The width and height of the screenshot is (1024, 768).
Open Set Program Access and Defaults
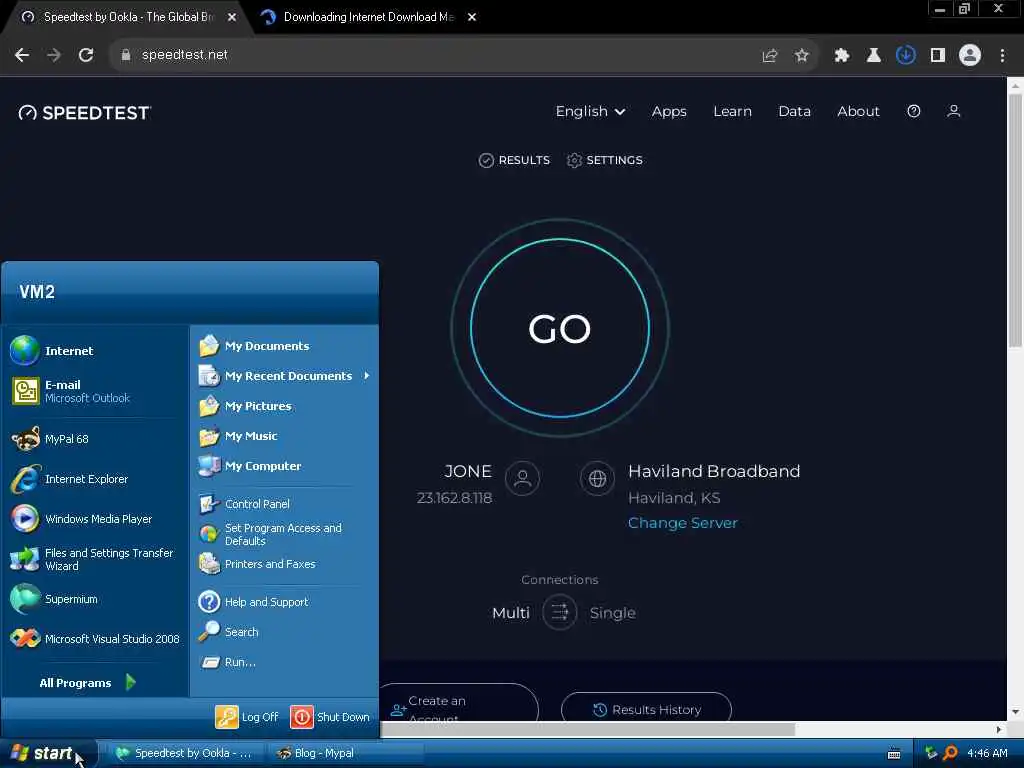285,534
